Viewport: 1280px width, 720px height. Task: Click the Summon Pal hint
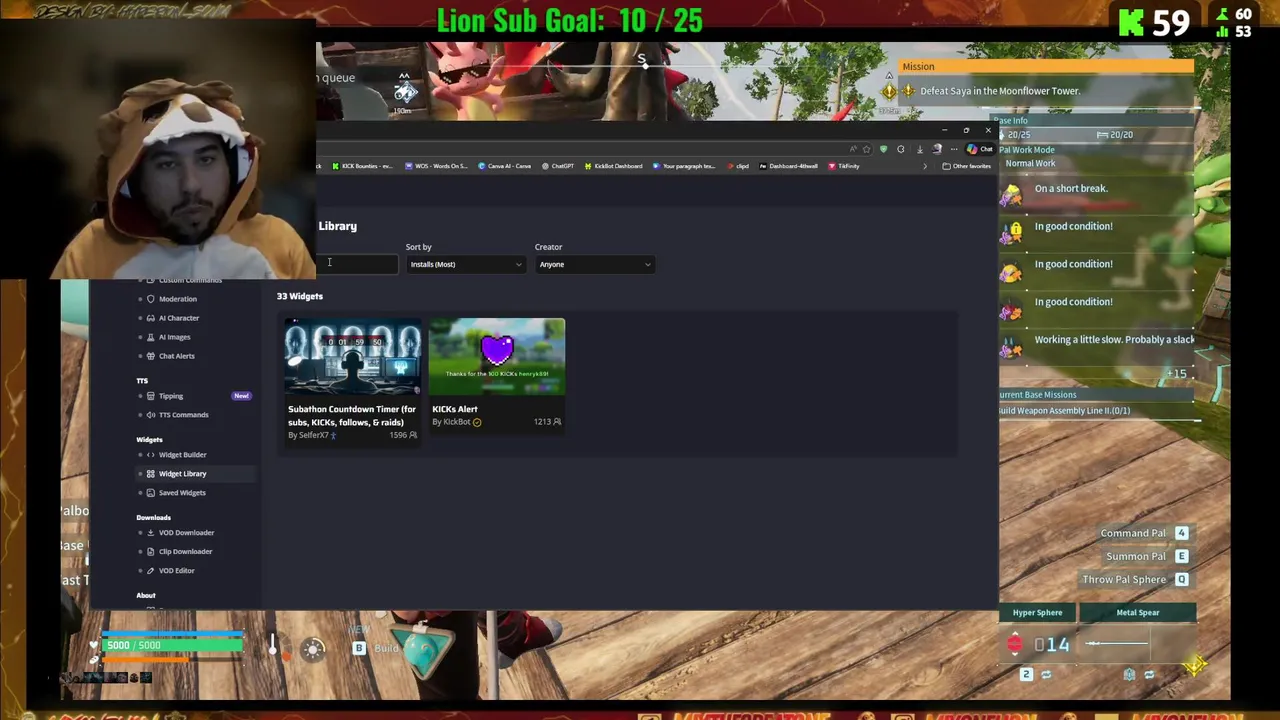coord(1148,556)
